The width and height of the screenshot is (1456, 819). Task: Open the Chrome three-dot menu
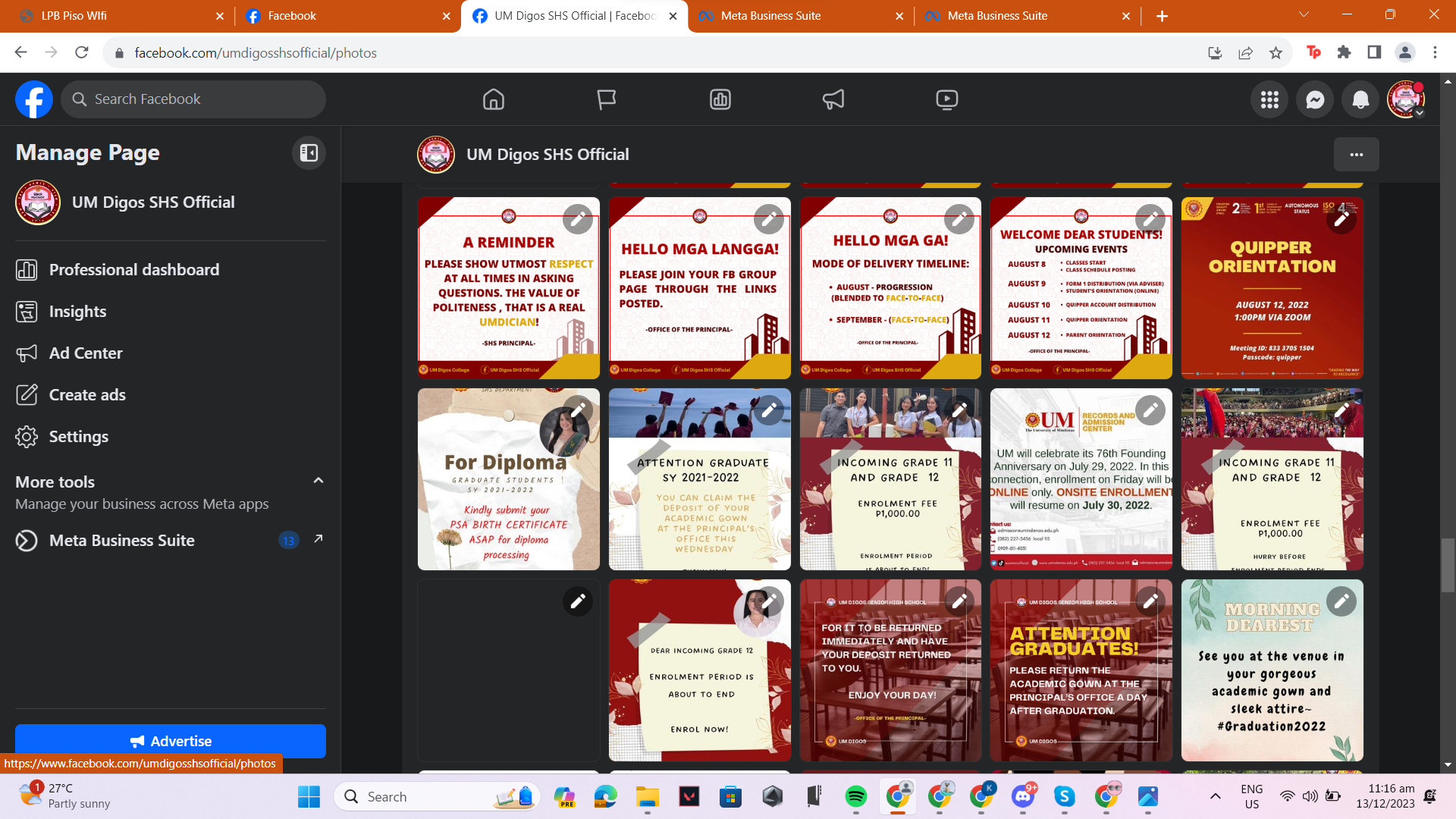coord(1435,52)
